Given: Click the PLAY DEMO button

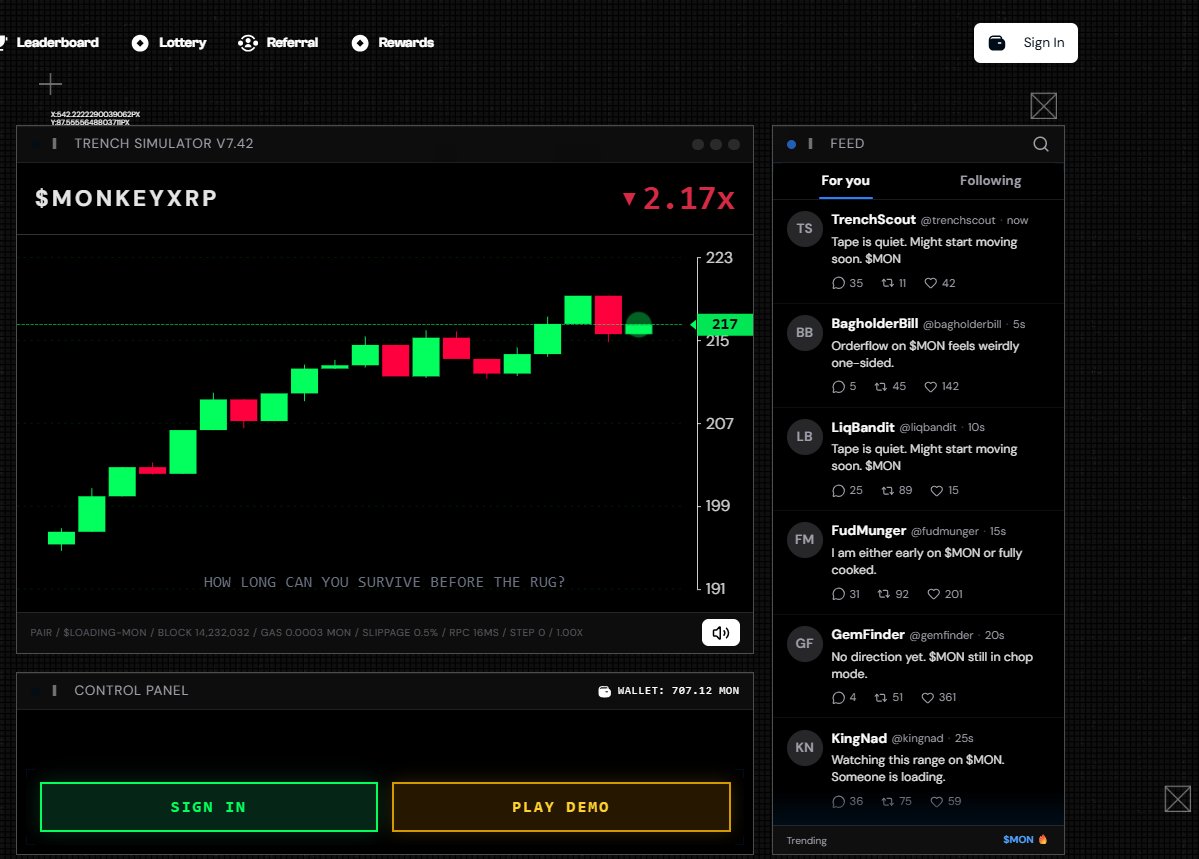Looking at the screenshot, I should click(561, 807).
